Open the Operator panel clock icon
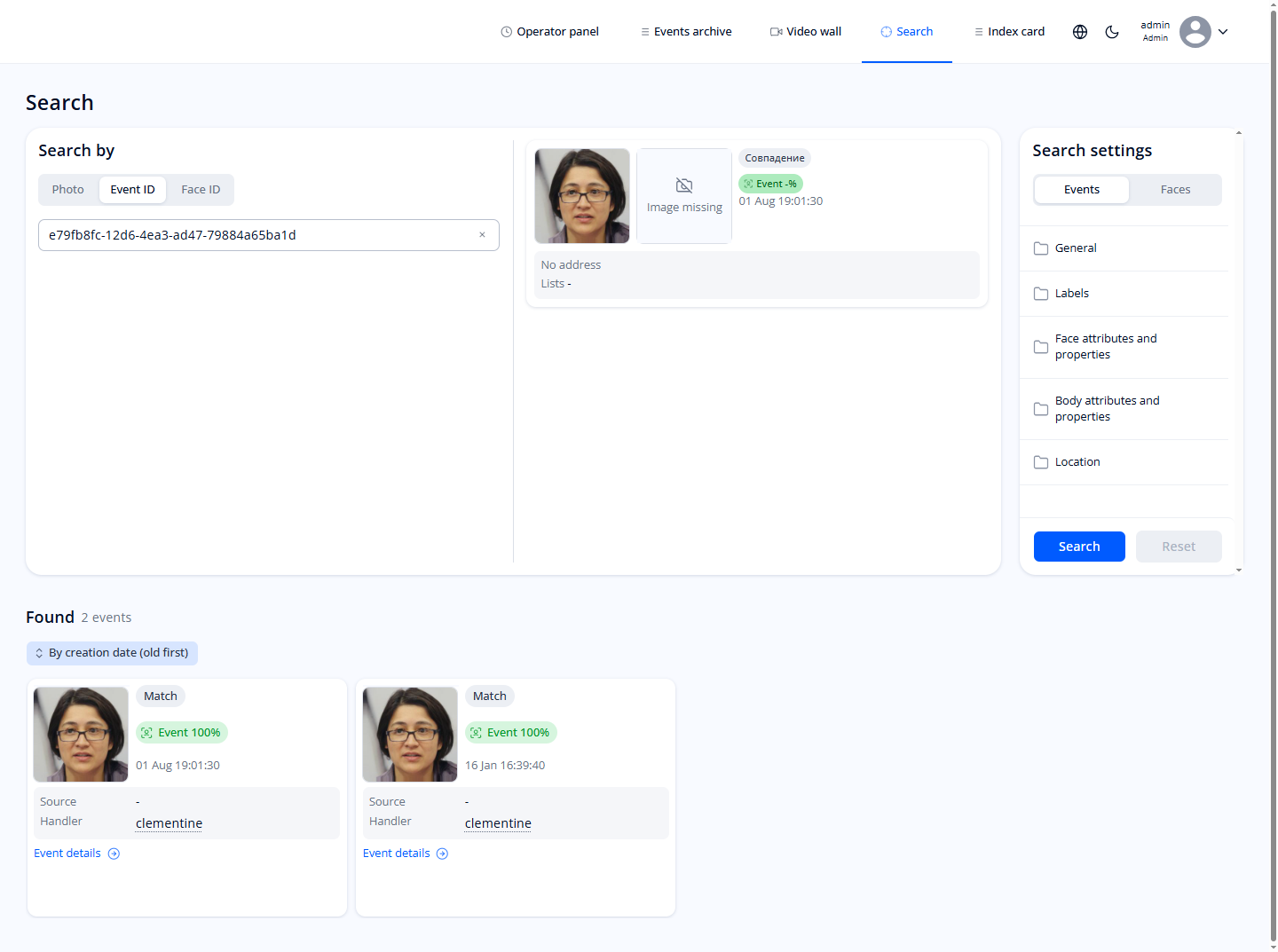Image resolution: width=1278 pixels, height=952 pixels. 505,31
